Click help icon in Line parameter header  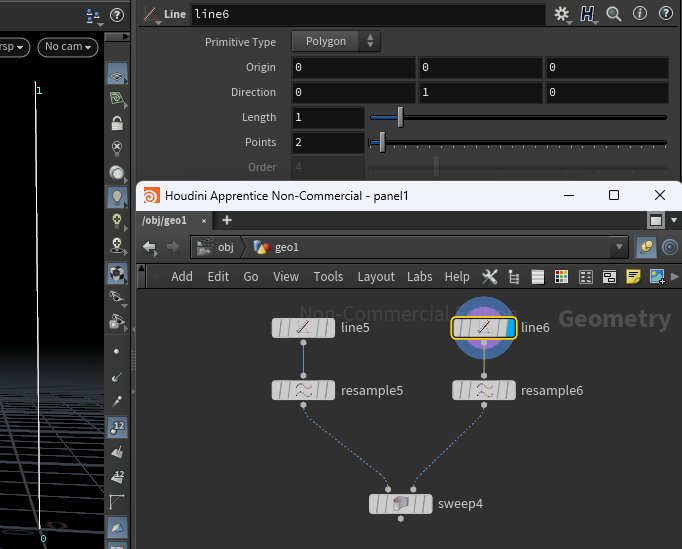point(666,14)
